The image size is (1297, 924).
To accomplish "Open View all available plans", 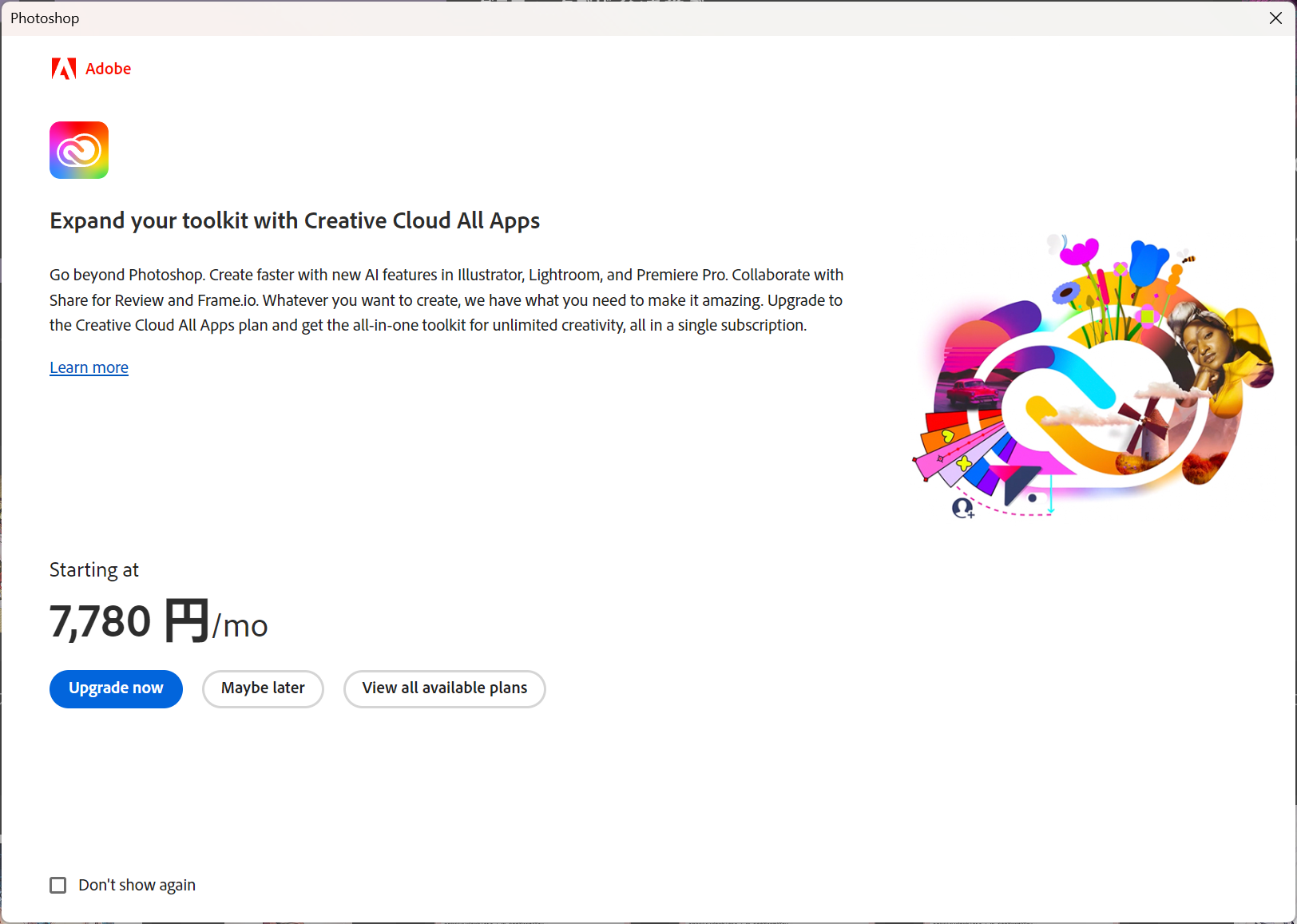I will [x=444, y=688].
